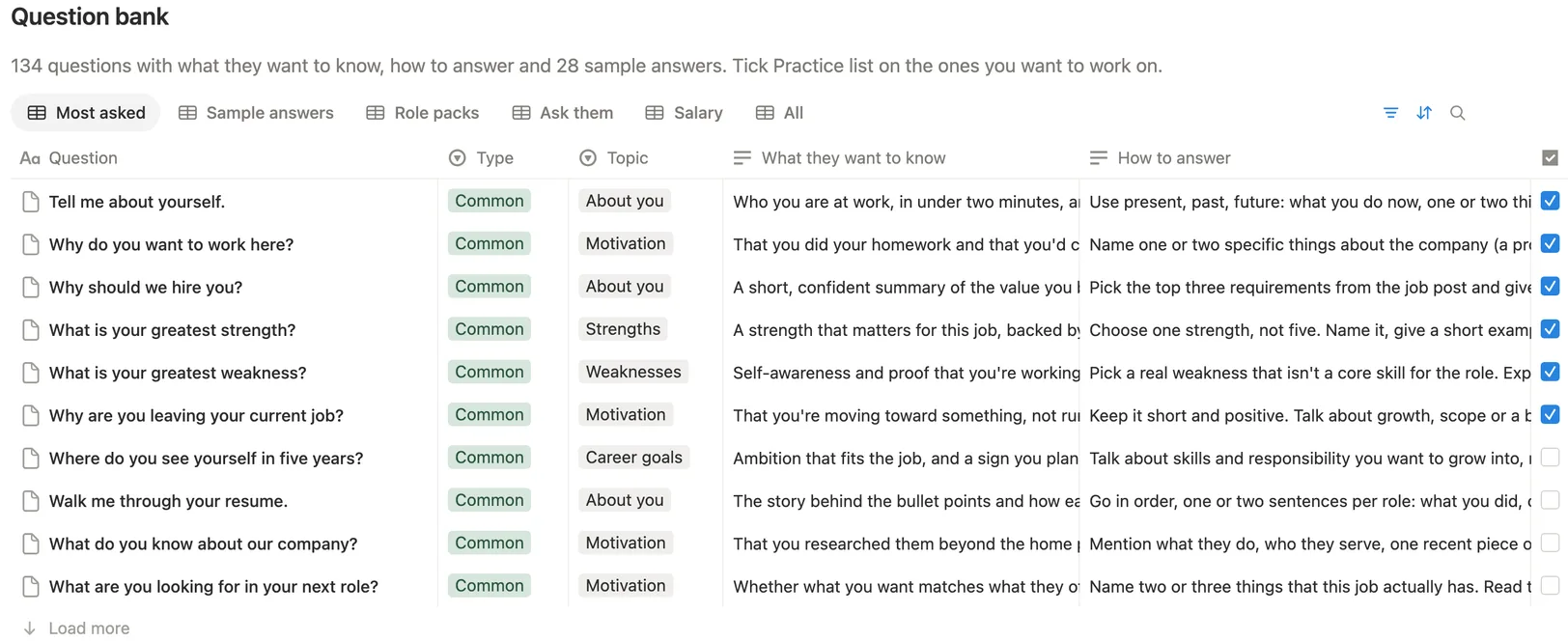This screenshot has width=1568, height=641.
Task: Click page icon beside 'What is your greatest weakness?'
Action: coord(31,373)
